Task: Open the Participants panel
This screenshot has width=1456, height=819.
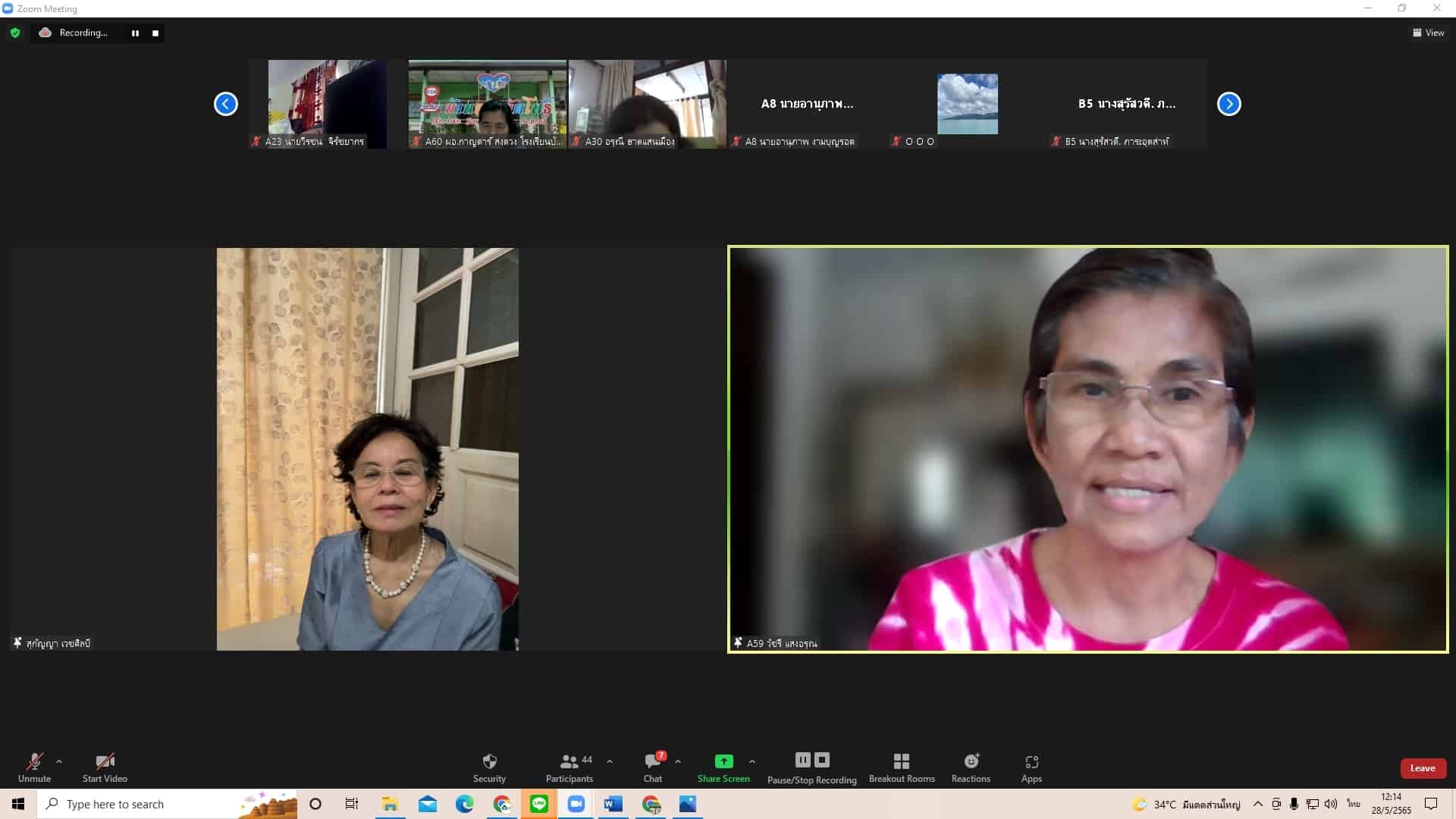Action: (x=570, y=761)
